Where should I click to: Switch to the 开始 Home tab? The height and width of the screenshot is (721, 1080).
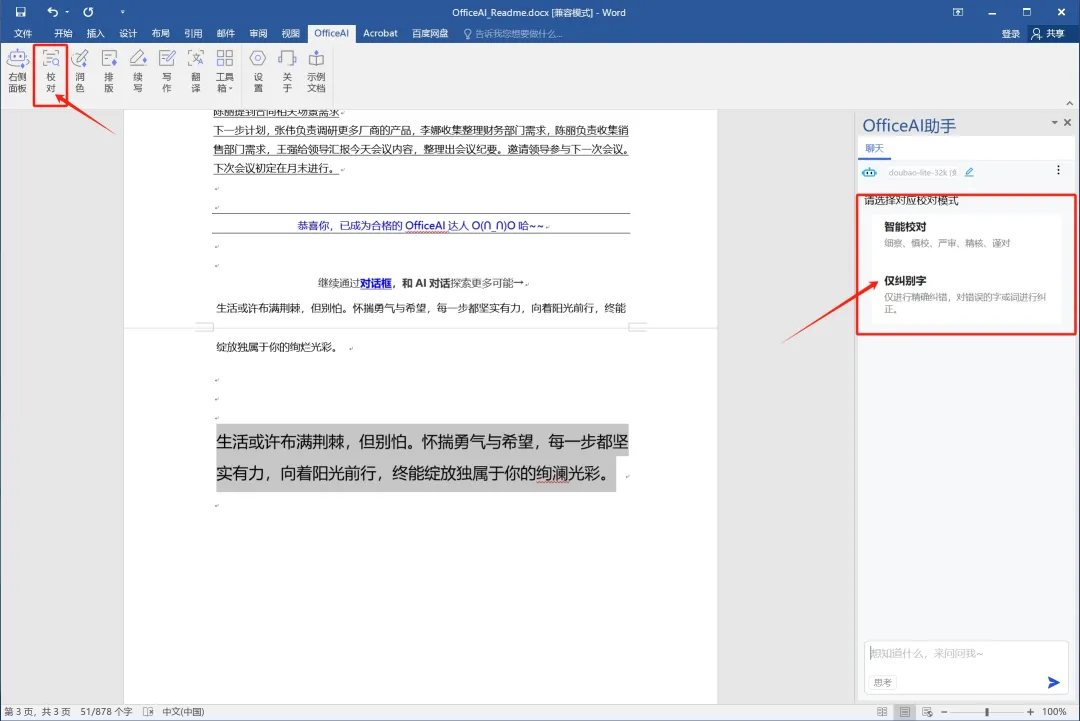(63, 33)
